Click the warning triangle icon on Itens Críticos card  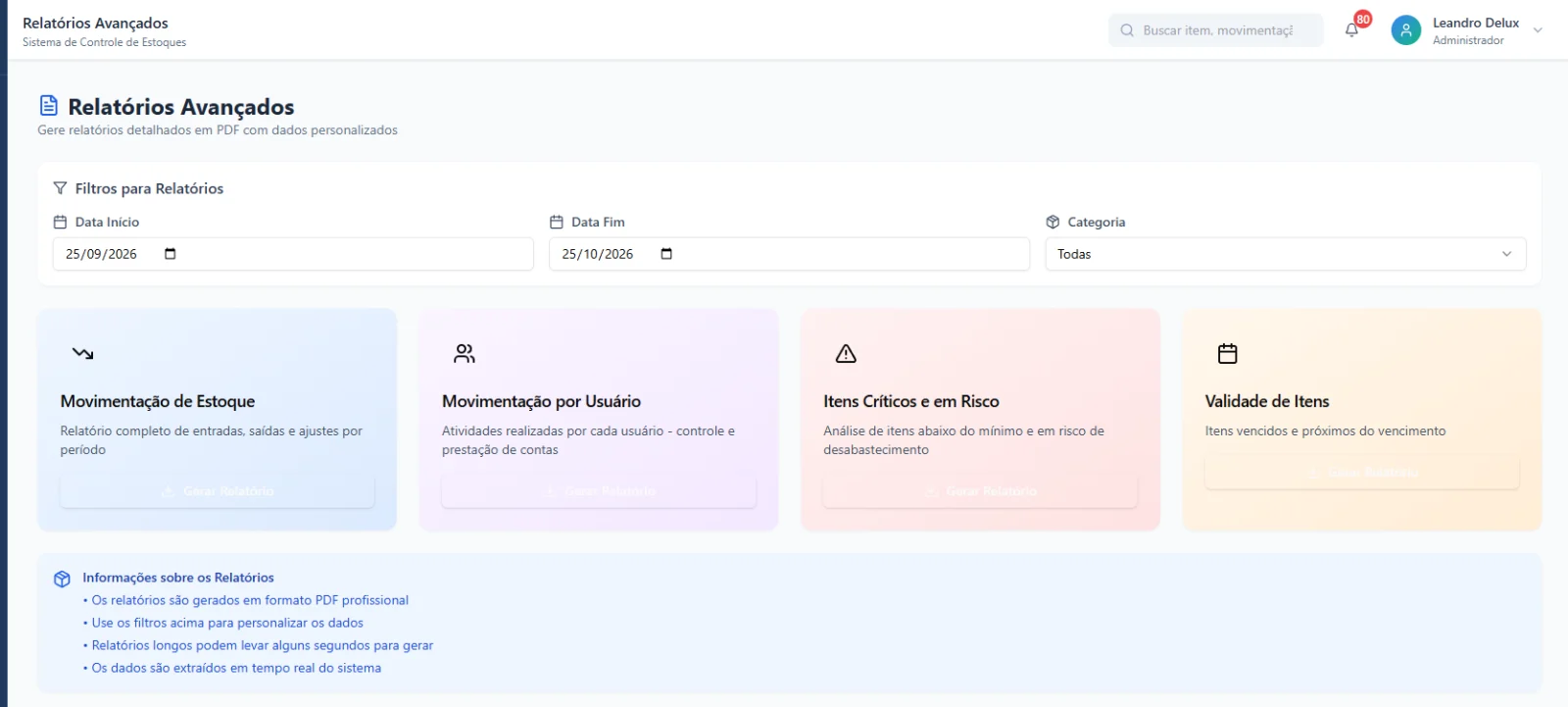point(846,354)
